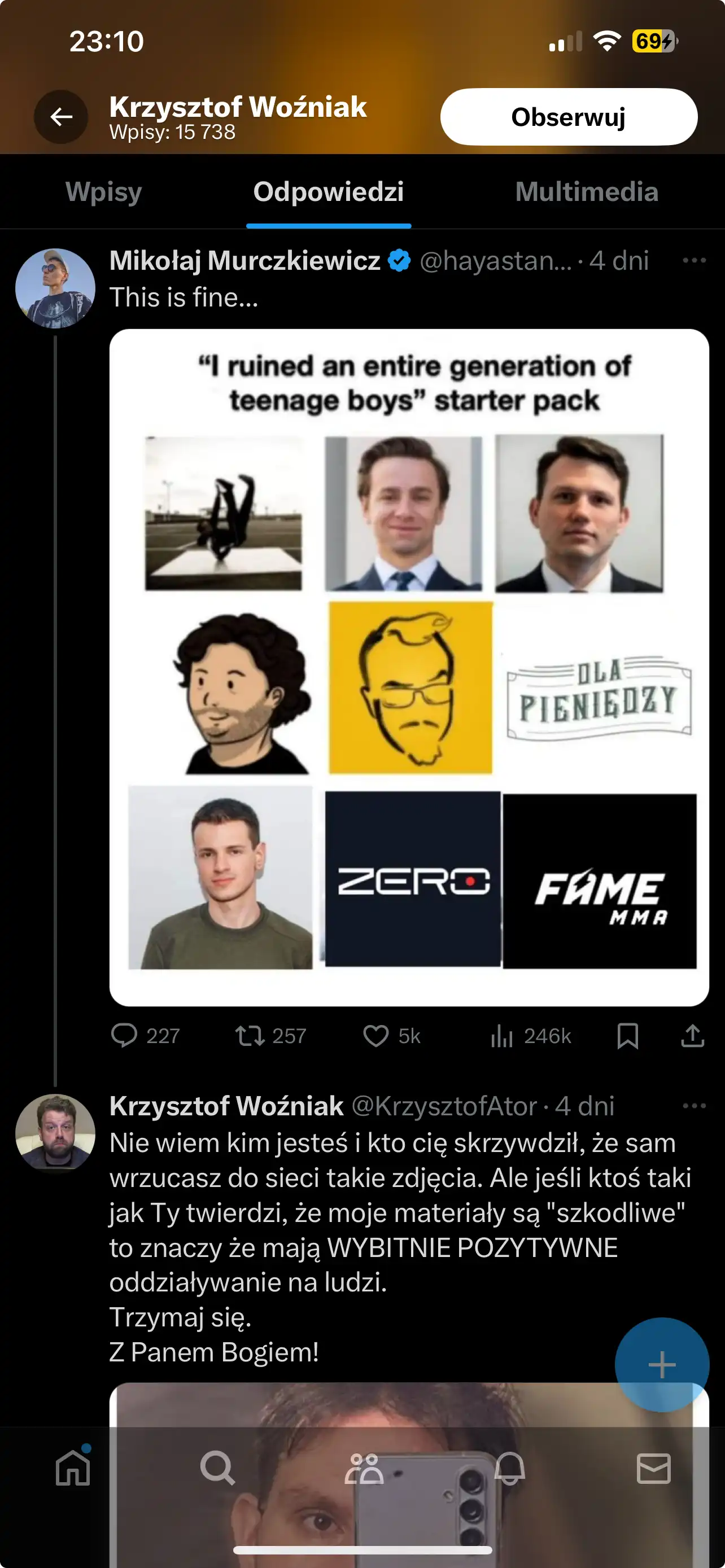
Task: Tap the blue compose plus button
Action: click(661, 1364)
